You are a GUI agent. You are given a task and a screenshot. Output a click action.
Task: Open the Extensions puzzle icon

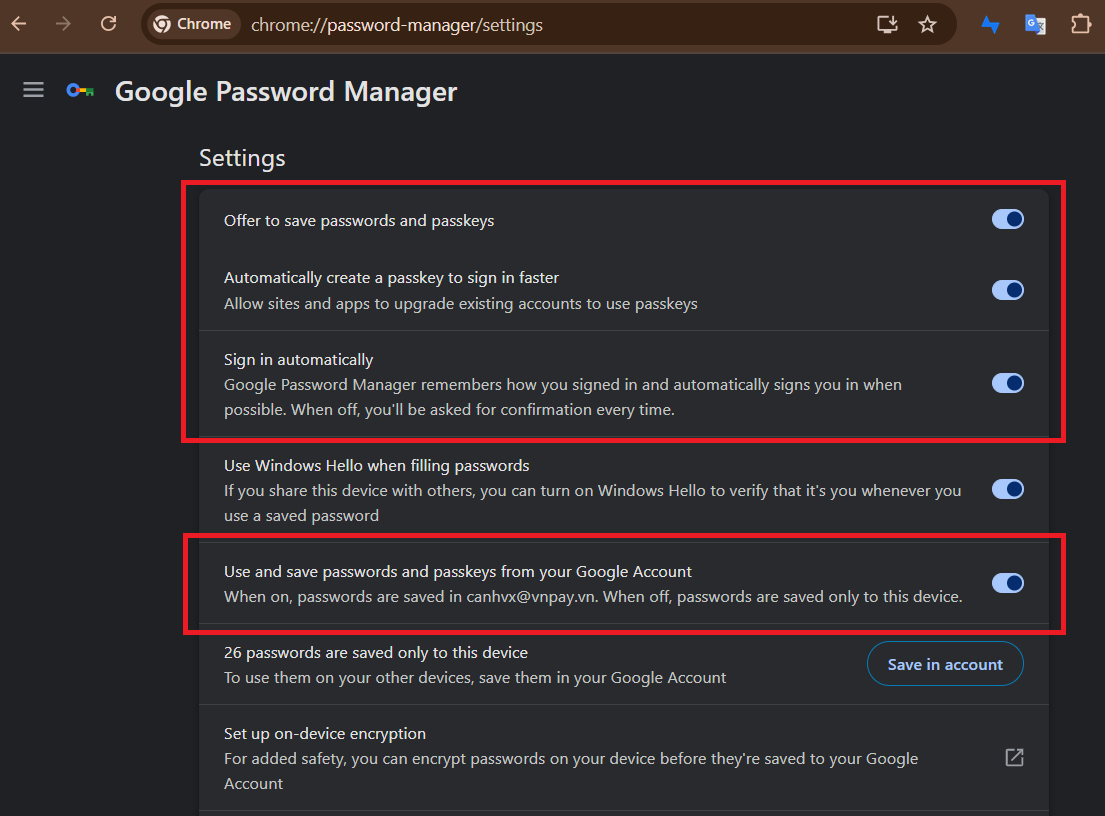click(x=1080, y=24)
